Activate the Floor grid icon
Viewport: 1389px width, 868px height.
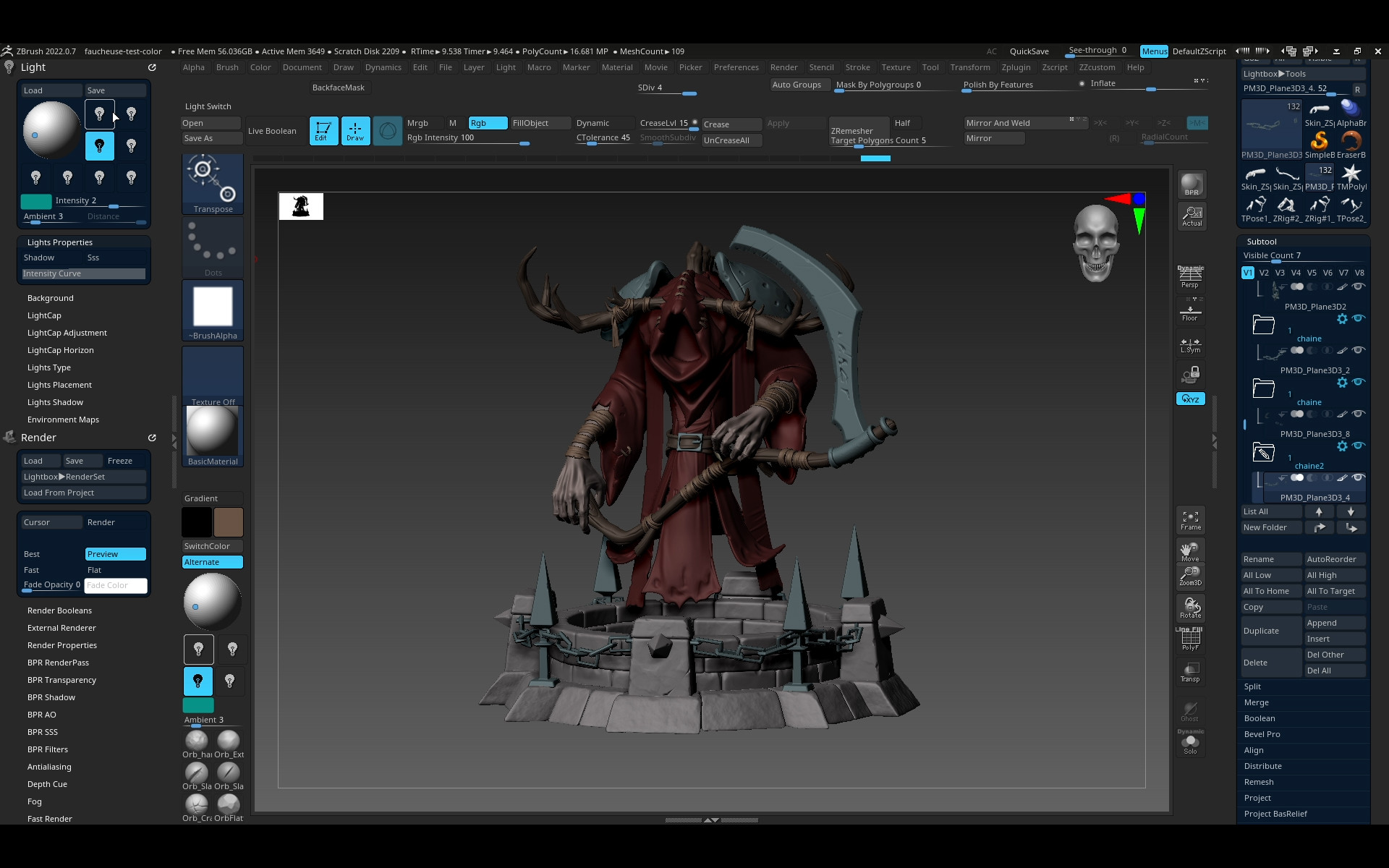coord(1190,312)
